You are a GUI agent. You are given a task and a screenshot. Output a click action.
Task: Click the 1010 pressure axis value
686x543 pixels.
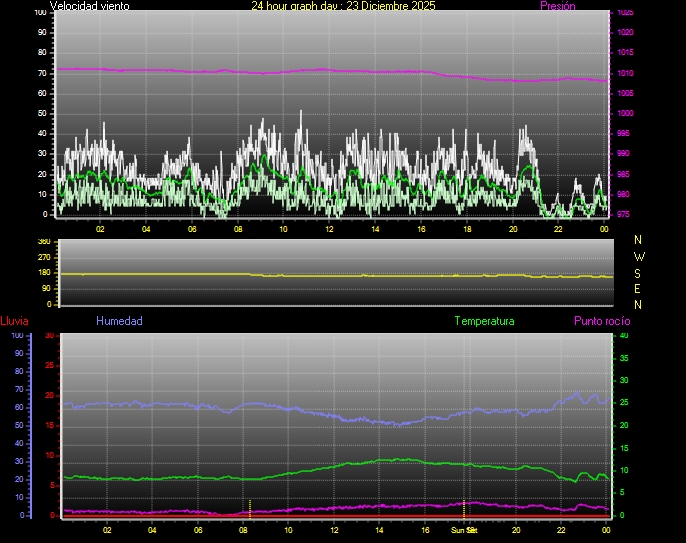pyautogui.click(x=623, y=73)
